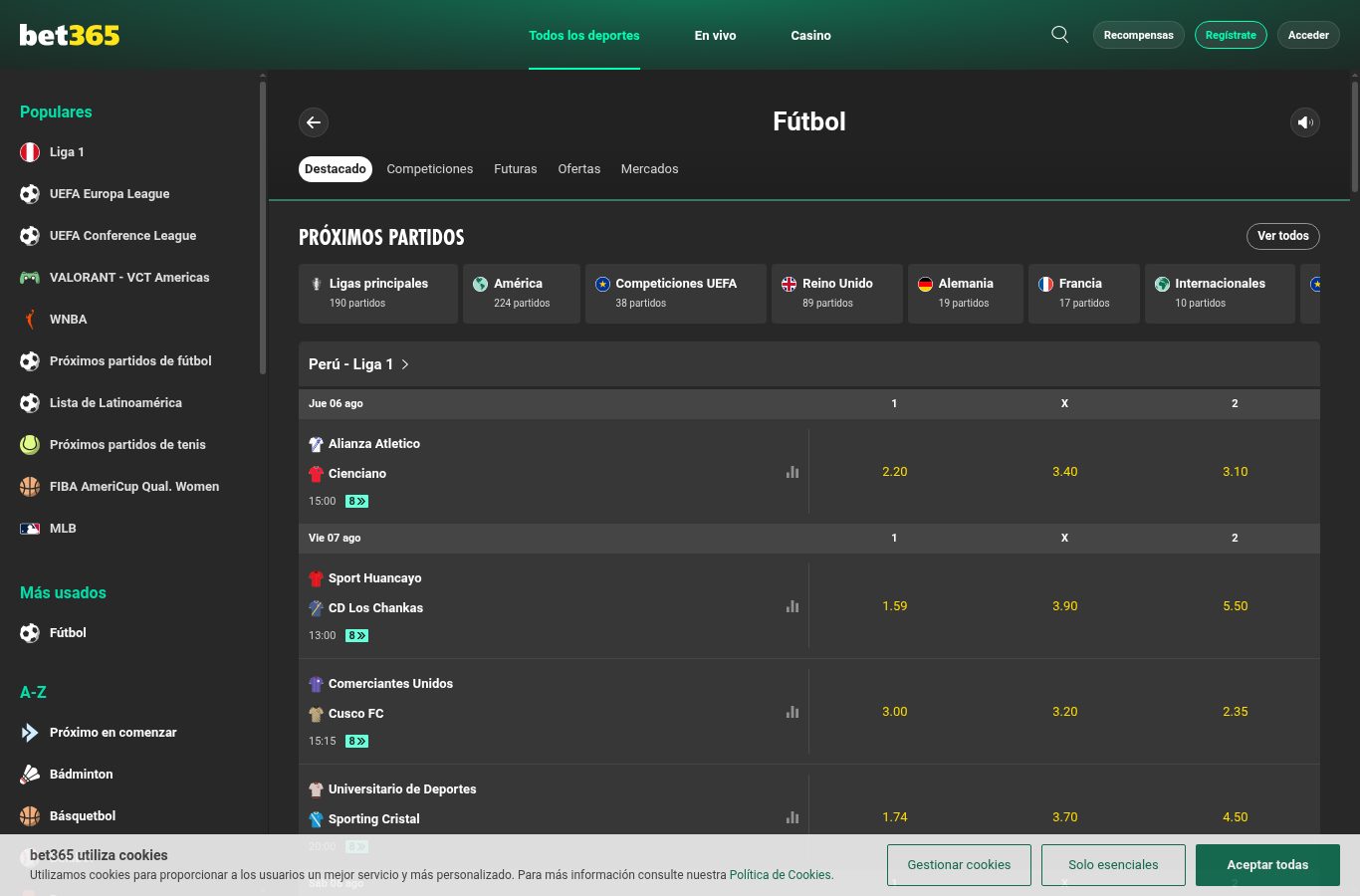
Task: Toggle the sound speaker icon
Action: pos(1305,122)
